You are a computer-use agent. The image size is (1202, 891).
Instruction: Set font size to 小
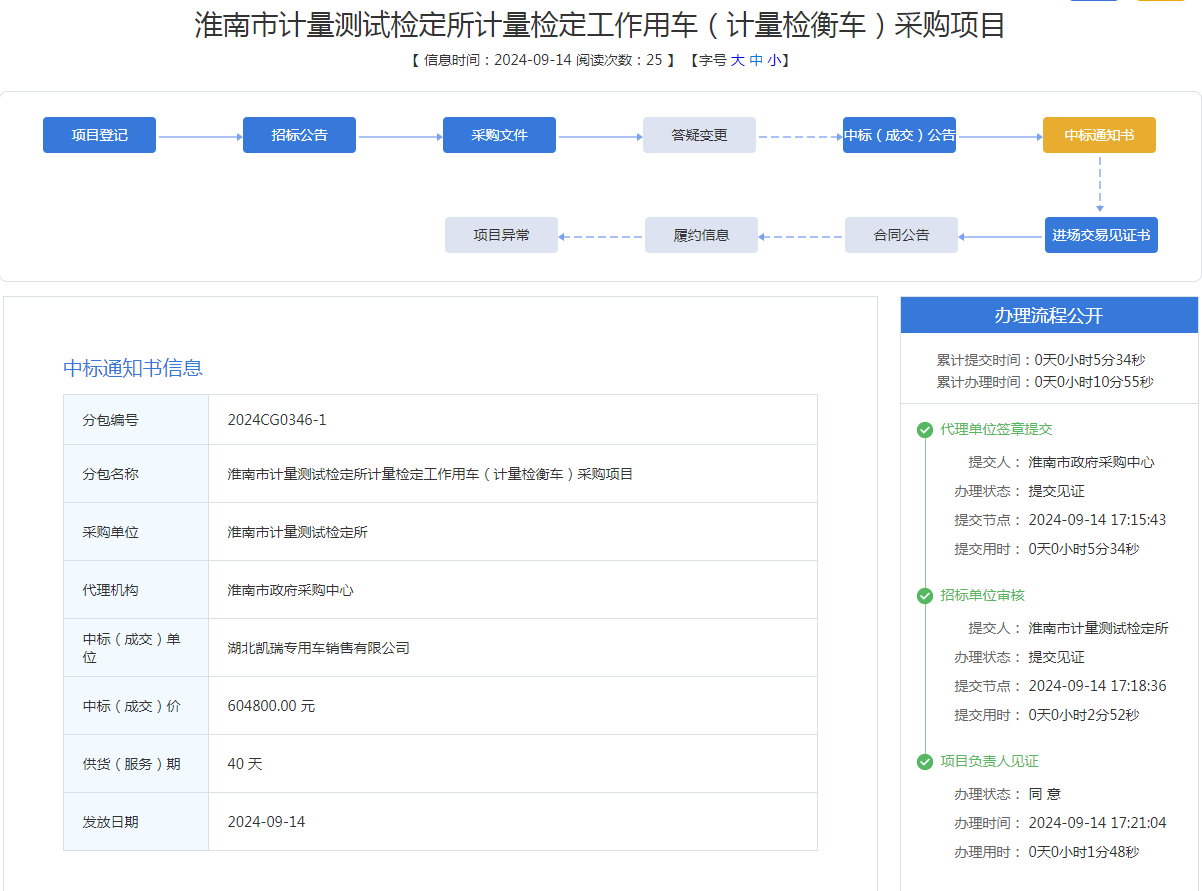point(774,60)
